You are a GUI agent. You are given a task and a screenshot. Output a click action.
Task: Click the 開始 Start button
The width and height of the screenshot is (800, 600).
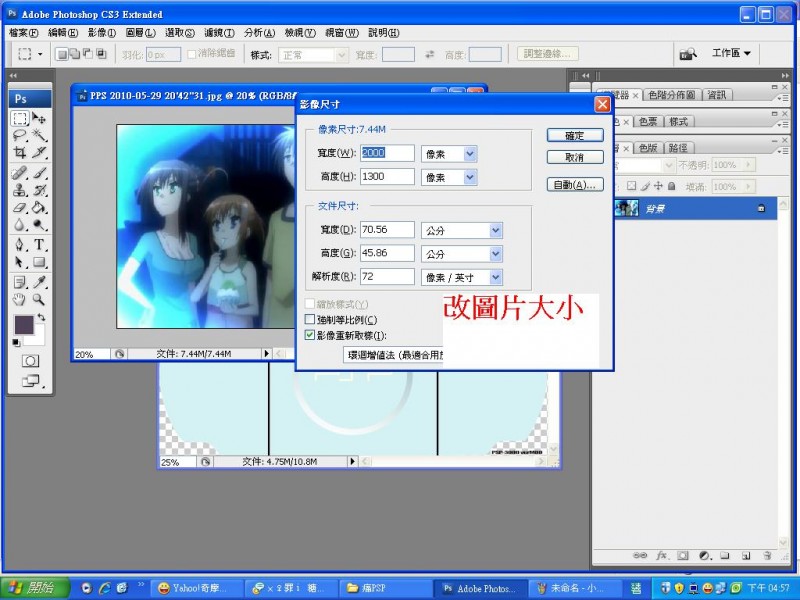[x=35, y=588]
